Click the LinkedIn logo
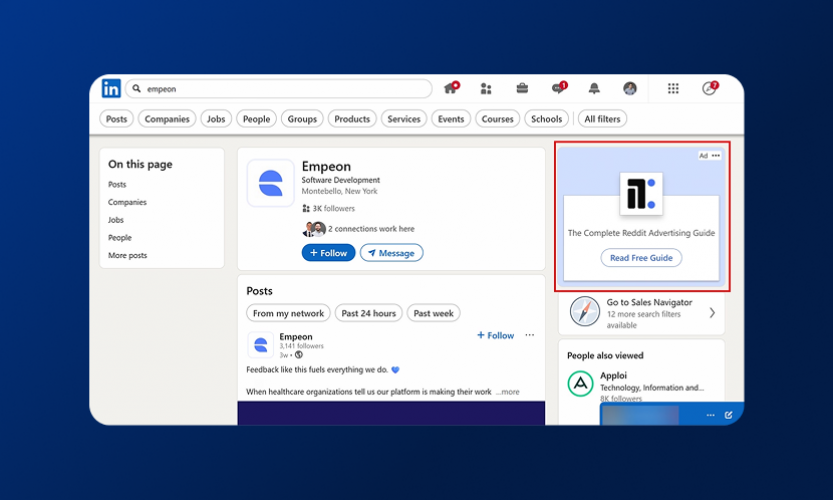 [112, 89]
